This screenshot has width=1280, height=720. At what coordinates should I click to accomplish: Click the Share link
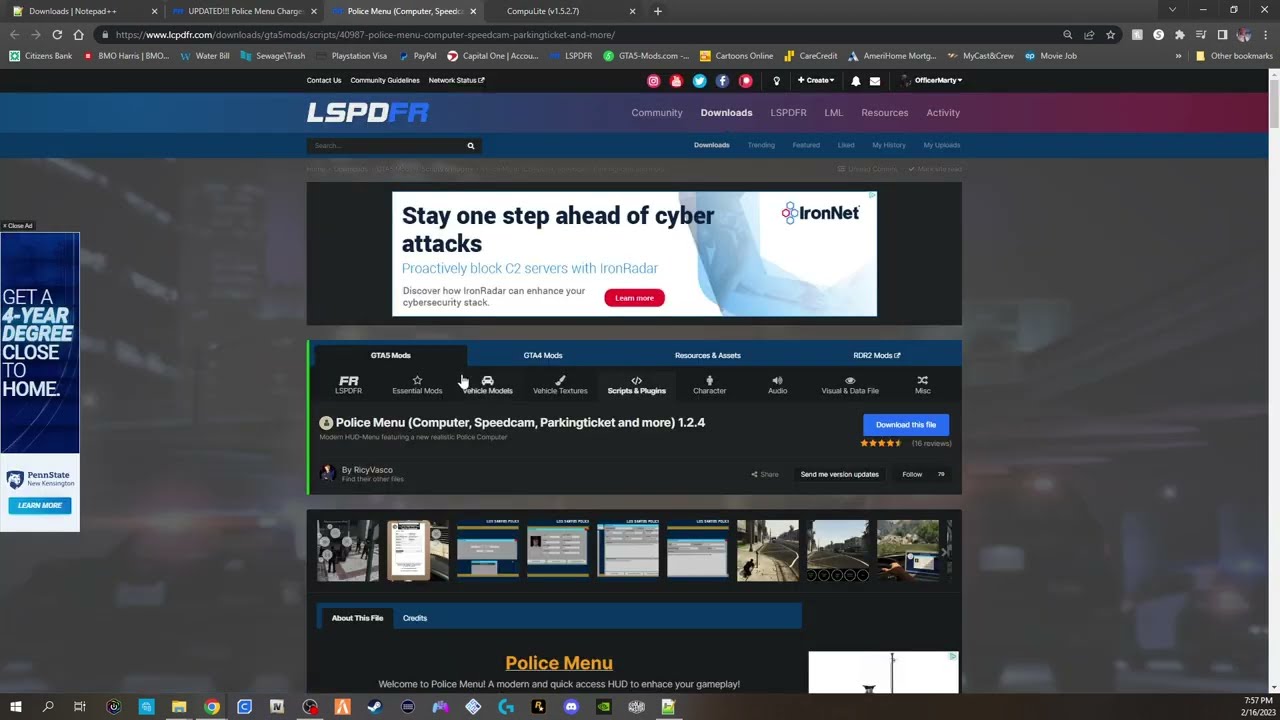click(x=765, y=475)
